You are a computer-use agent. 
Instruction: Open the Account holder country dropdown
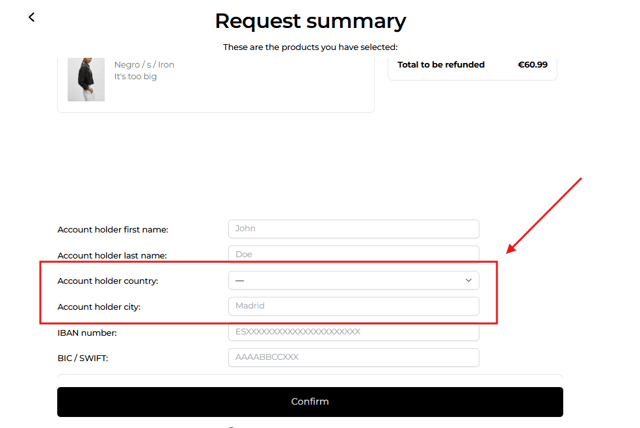353,280
